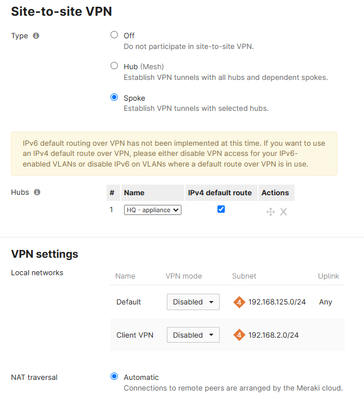Click the Name column header in Hubs table
Image resolution: width=364 pixels, height=399 pixels.
tap(134, 193)
